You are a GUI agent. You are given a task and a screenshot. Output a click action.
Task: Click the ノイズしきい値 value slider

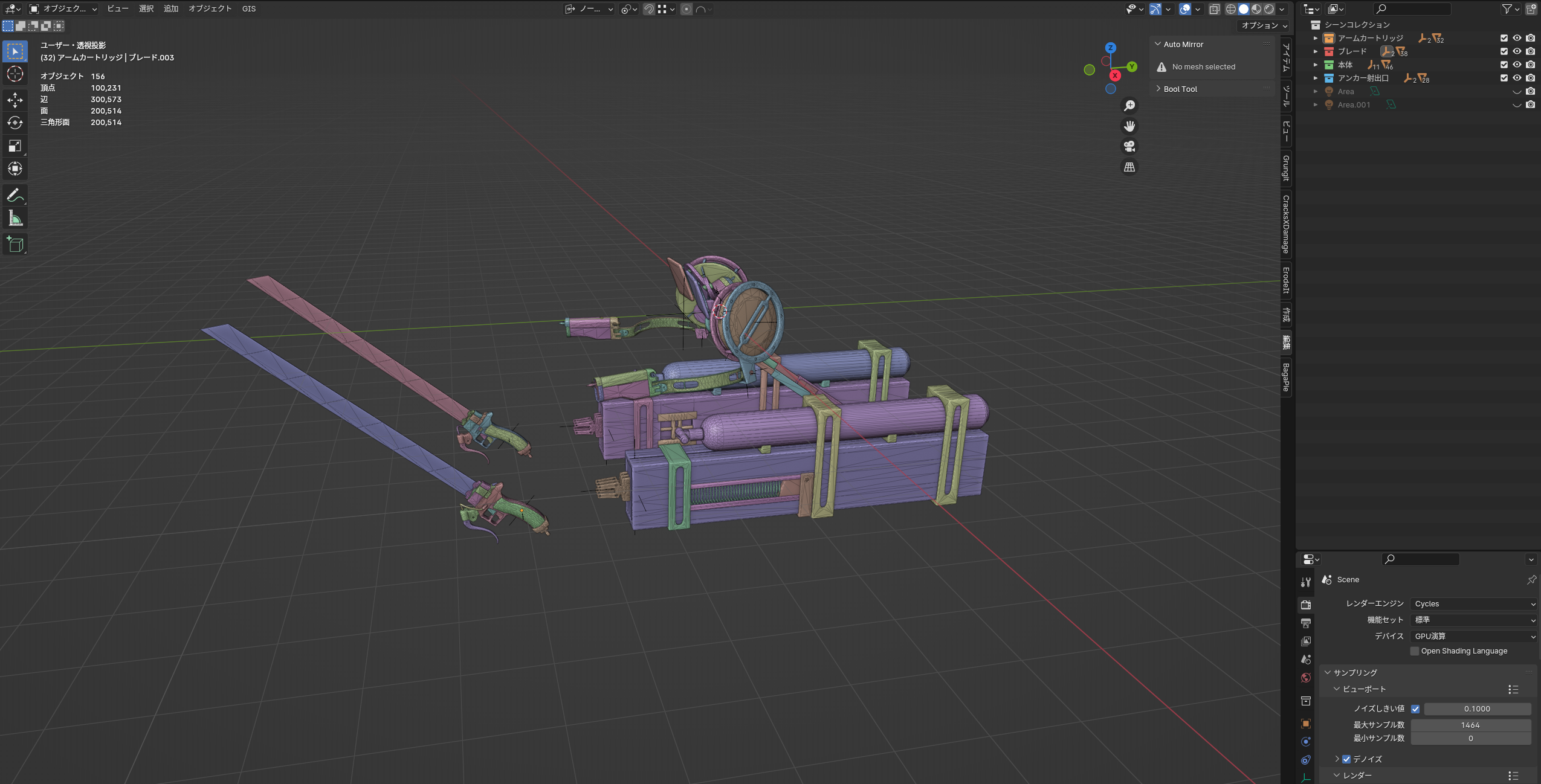1477,709
